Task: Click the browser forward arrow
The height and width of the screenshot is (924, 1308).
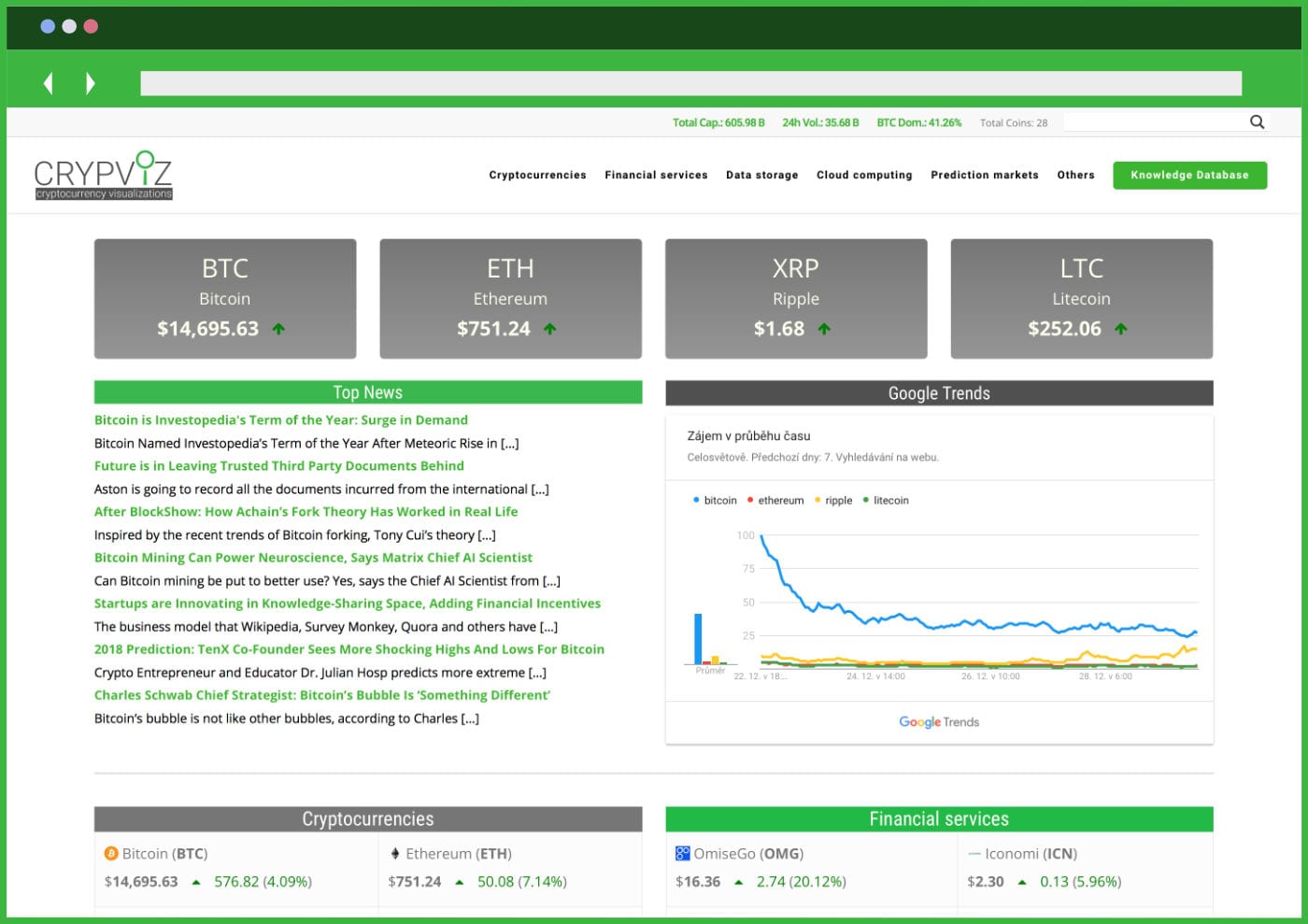Action: [x=90, y=84]
